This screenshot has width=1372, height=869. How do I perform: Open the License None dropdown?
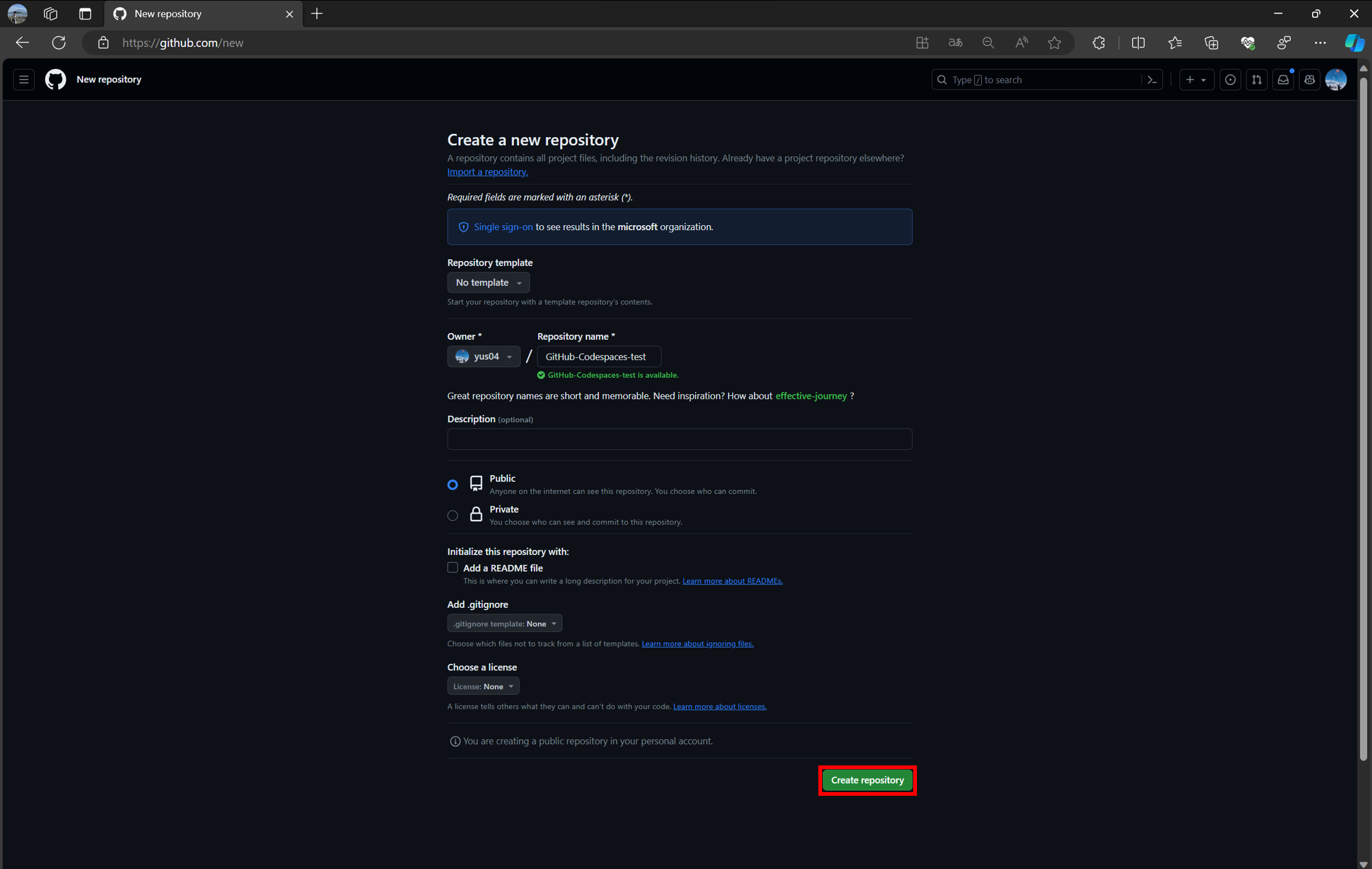[483, 686]
